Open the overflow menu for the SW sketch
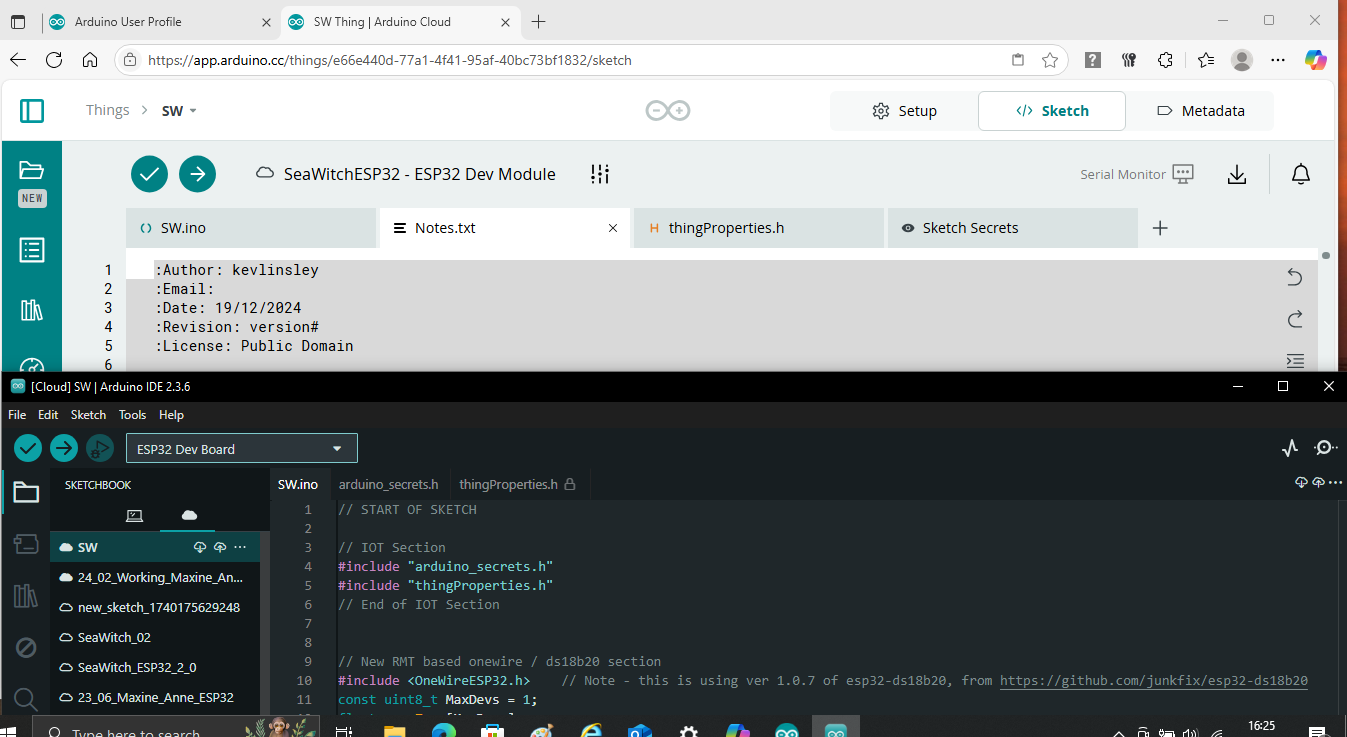This screenshot has width=1347, height=737. (239, 547)
